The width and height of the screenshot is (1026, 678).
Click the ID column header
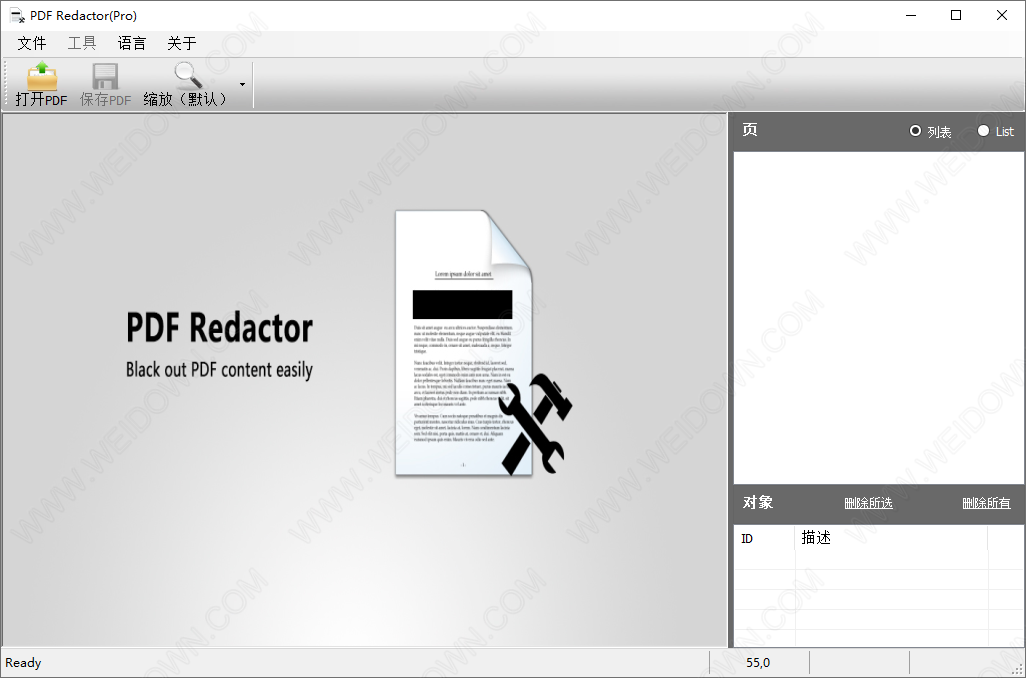(764, 538)
